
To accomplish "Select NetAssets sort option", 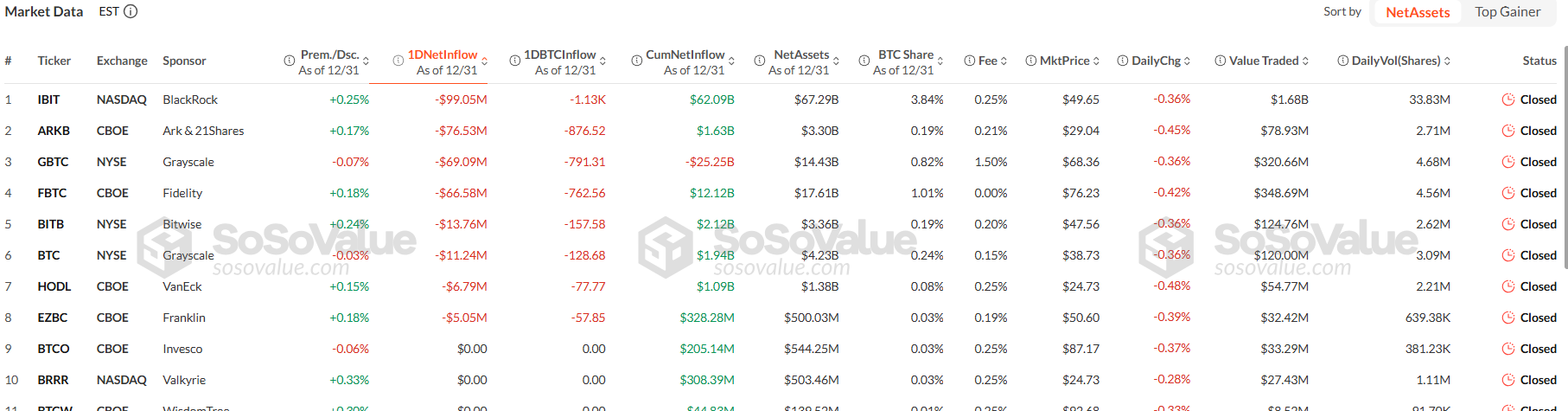I will pos(1418,12).
